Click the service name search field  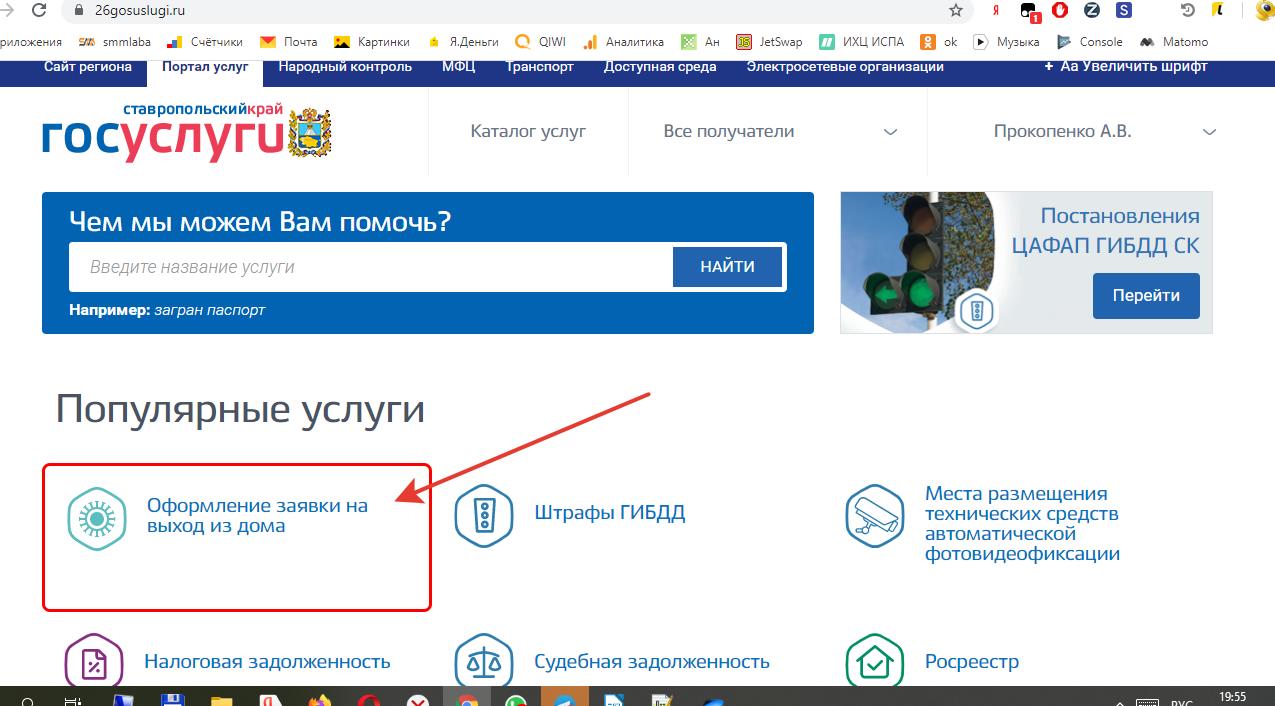coord(370,267)
